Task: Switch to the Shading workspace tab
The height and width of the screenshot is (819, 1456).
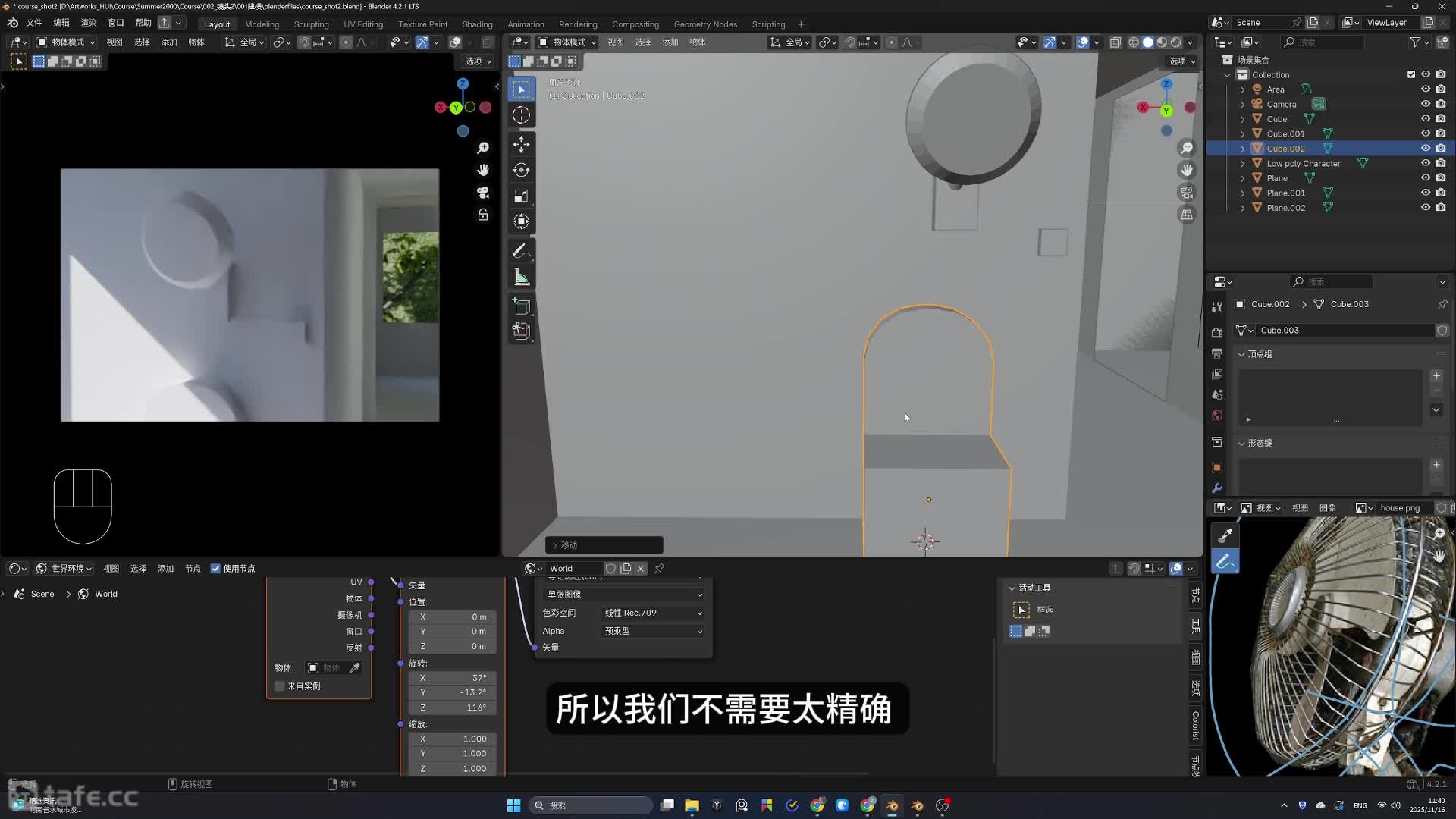Action: coord(477,24)
